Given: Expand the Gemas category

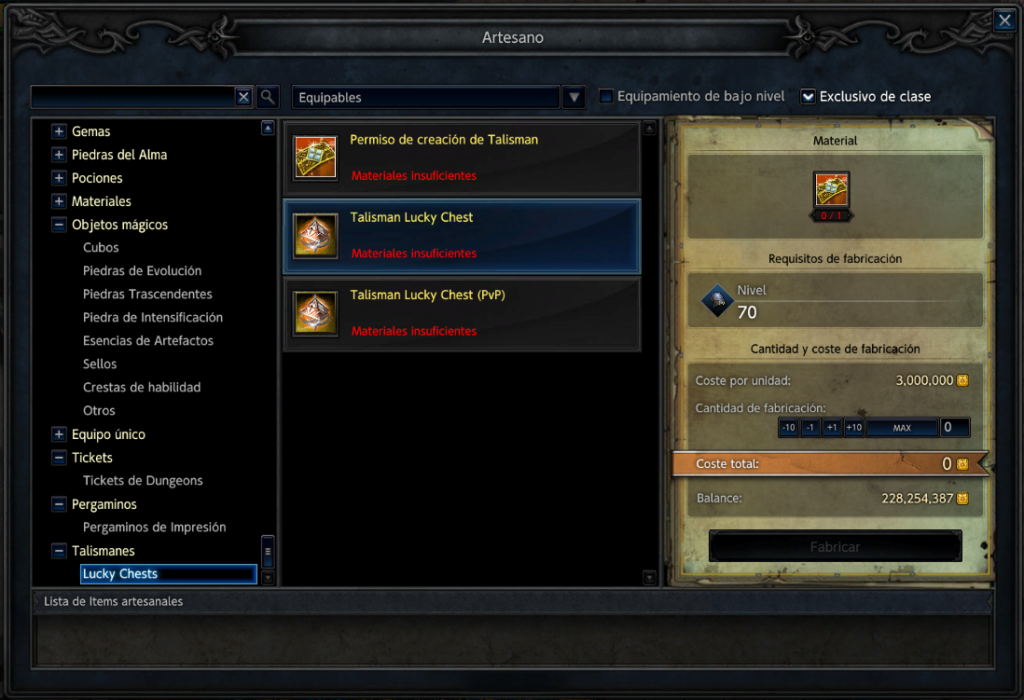Looking at the screenshot, I should pyautogui.click(x=59, y=131).
